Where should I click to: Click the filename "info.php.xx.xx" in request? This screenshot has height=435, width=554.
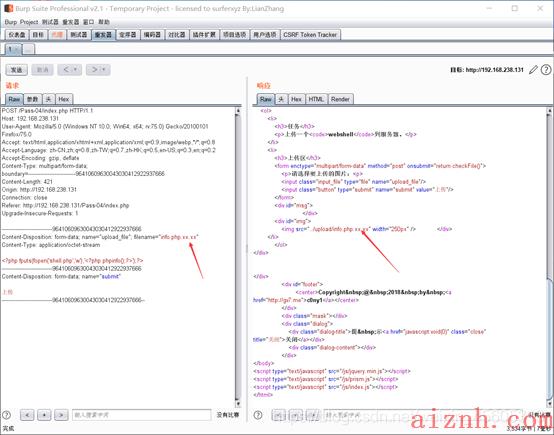point(179,237)
